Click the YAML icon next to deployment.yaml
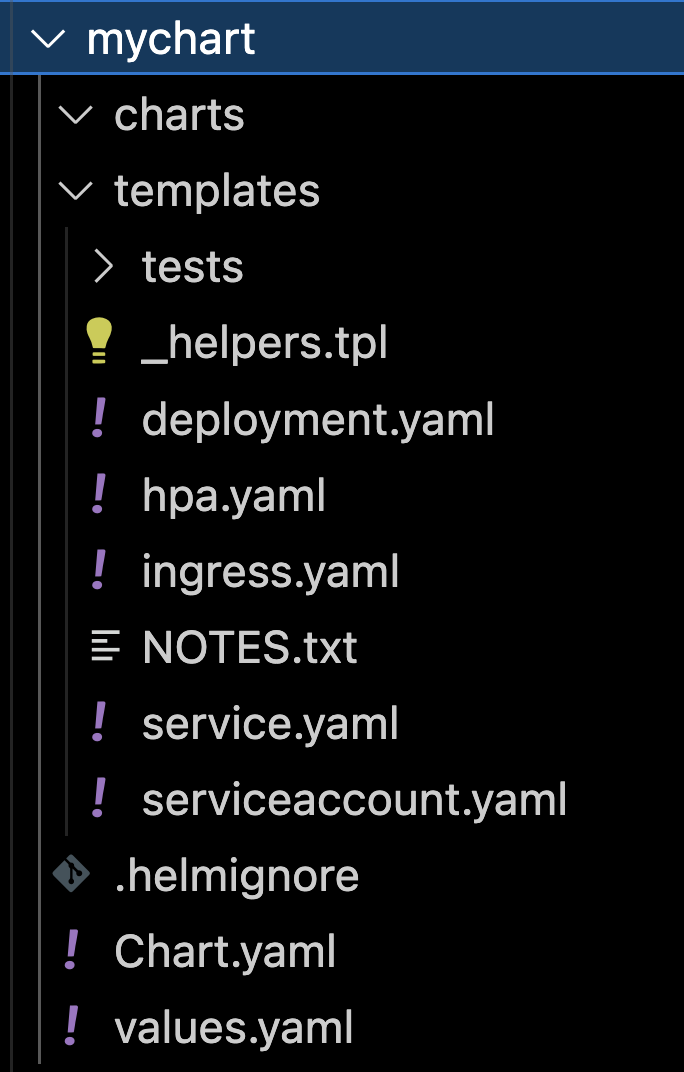Screen dimensions: 684x1072 [98, 419]
